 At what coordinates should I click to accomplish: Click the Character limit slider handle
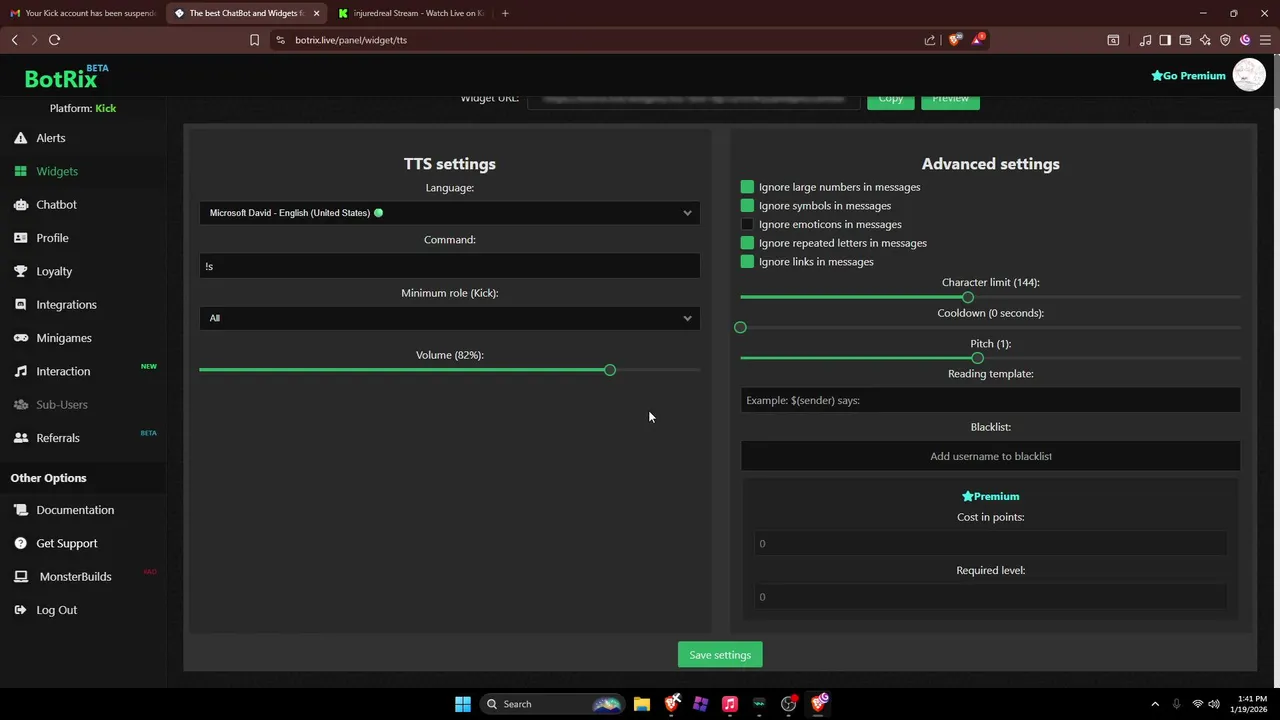coord(967,297)
